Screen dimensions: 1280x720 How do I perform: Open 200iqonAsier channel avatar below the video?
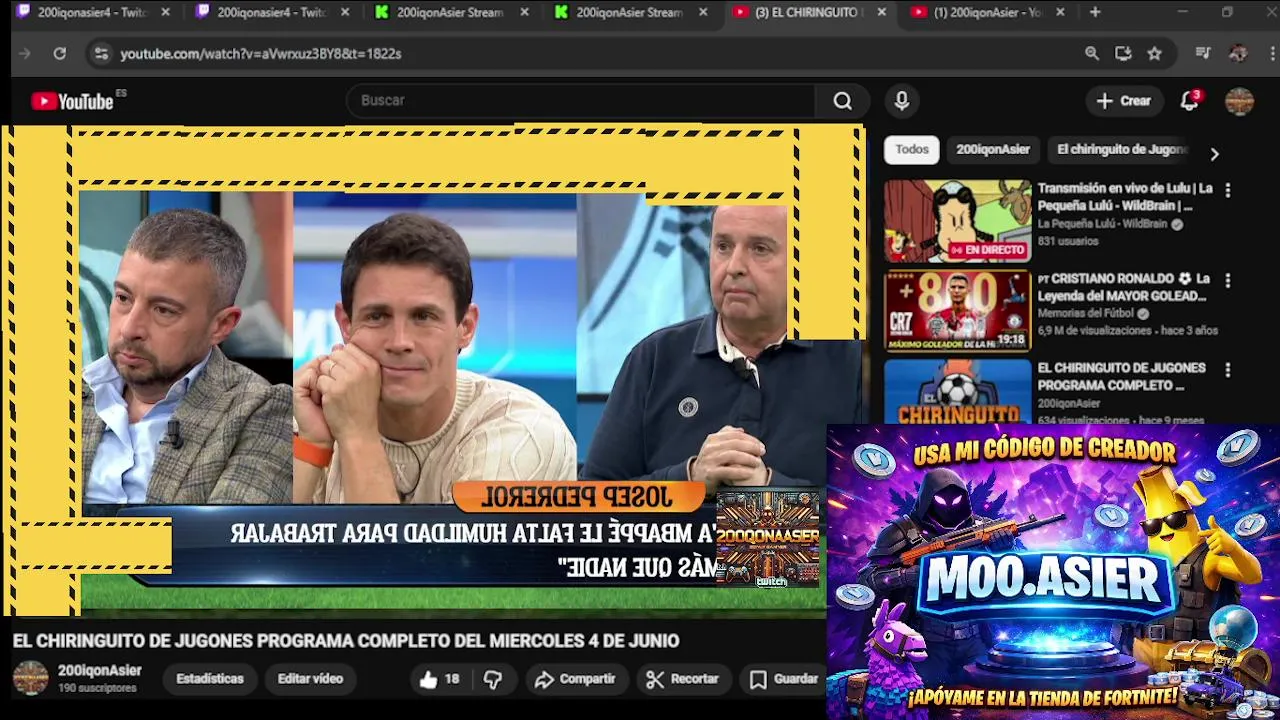coord(30,678)
